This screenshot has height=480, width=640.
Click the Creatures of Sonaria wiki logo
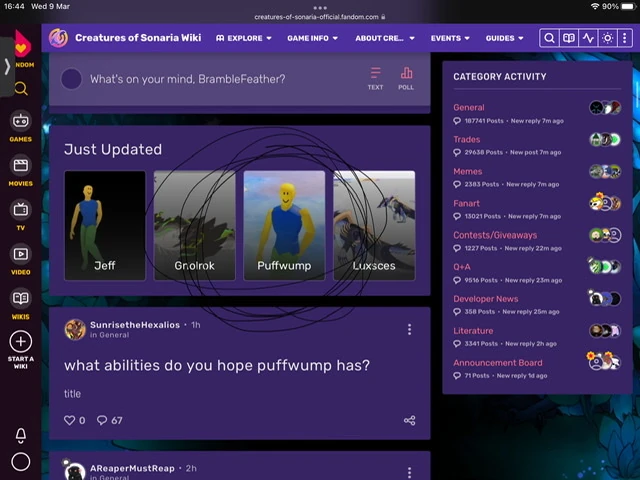click(x=59, y=38)
